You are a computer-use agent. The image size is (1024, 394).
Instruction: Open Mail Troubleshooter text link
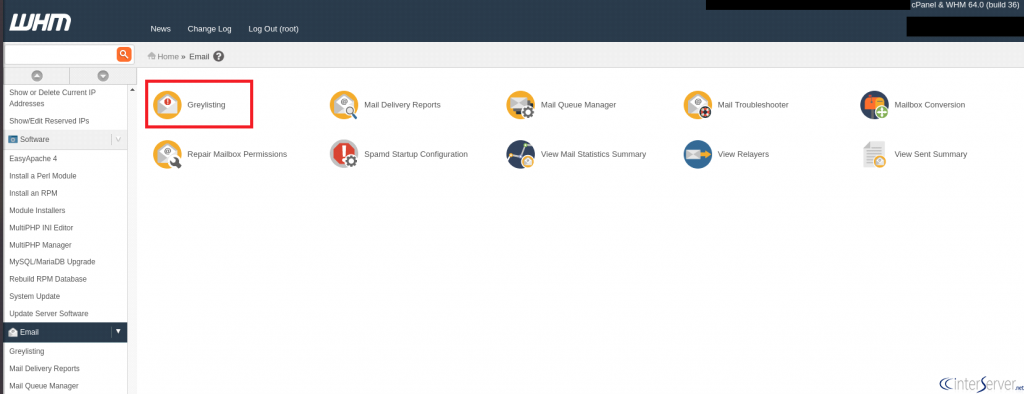(753, 105)
